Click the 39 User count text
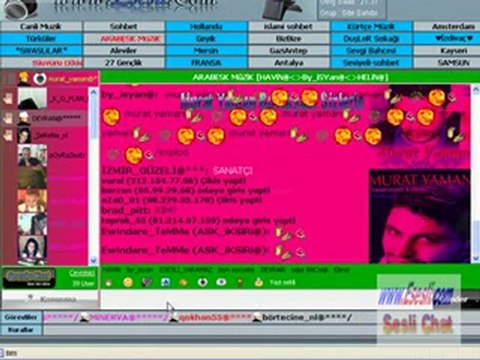The image size is (480, 360). pos(83,283)
